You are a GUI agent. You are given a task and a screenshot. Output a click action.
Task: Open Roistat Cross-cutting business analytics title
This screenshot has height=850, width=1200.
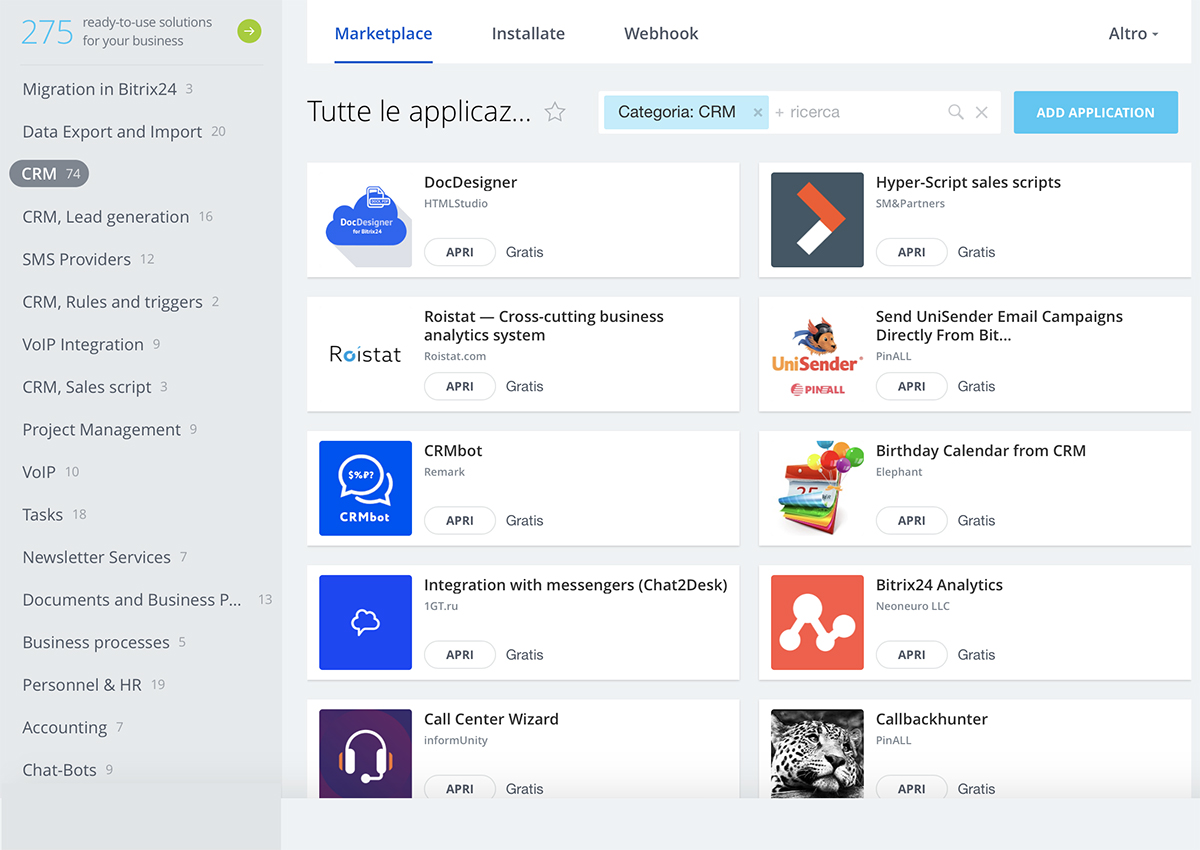(543, 326)
